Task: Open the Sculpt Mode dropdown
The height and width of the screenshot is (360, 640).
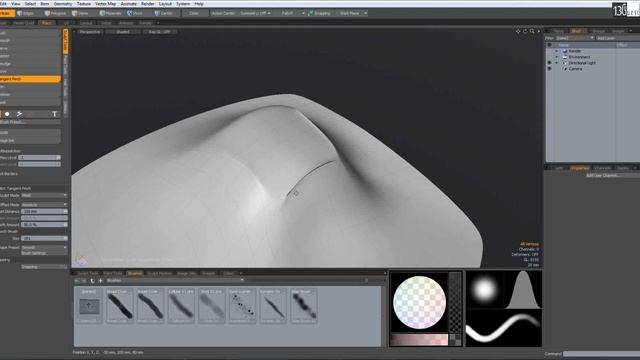Action: (x=44, y=196)
